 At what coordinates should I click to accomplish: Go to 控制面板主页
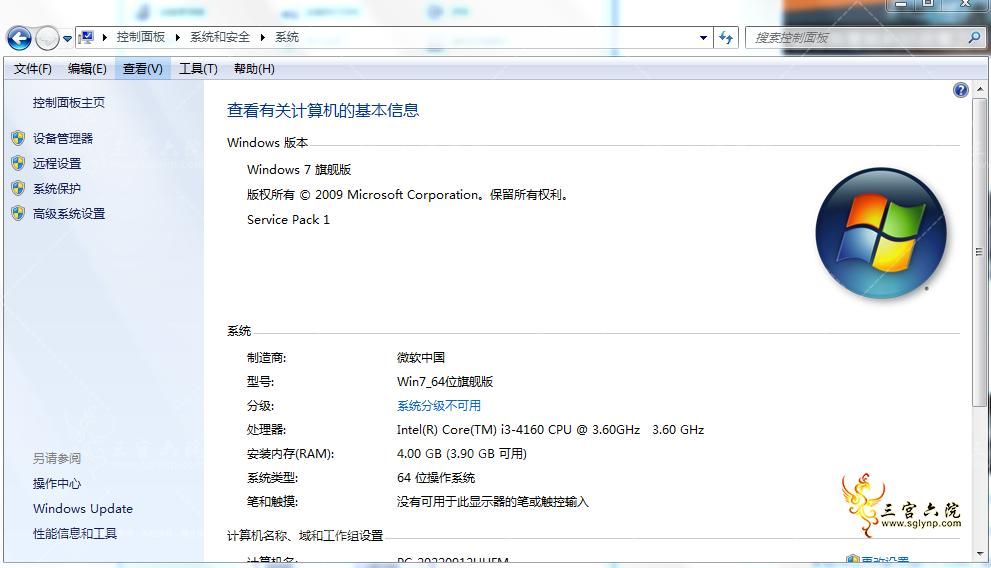click(69, 102)
